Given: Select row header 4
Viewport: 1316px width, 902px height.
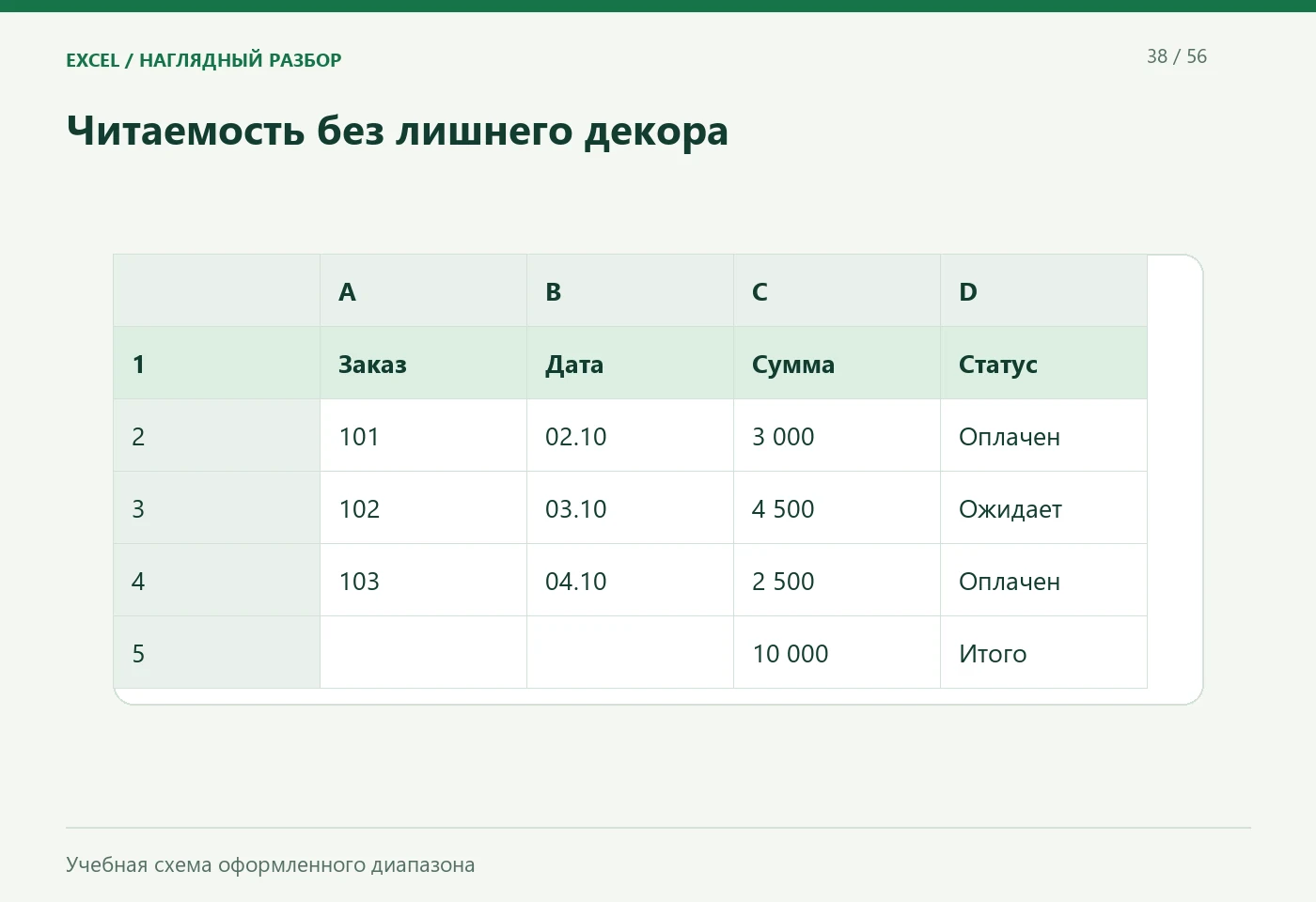Looking at the screenshot, I should click(x=216, y=581).
